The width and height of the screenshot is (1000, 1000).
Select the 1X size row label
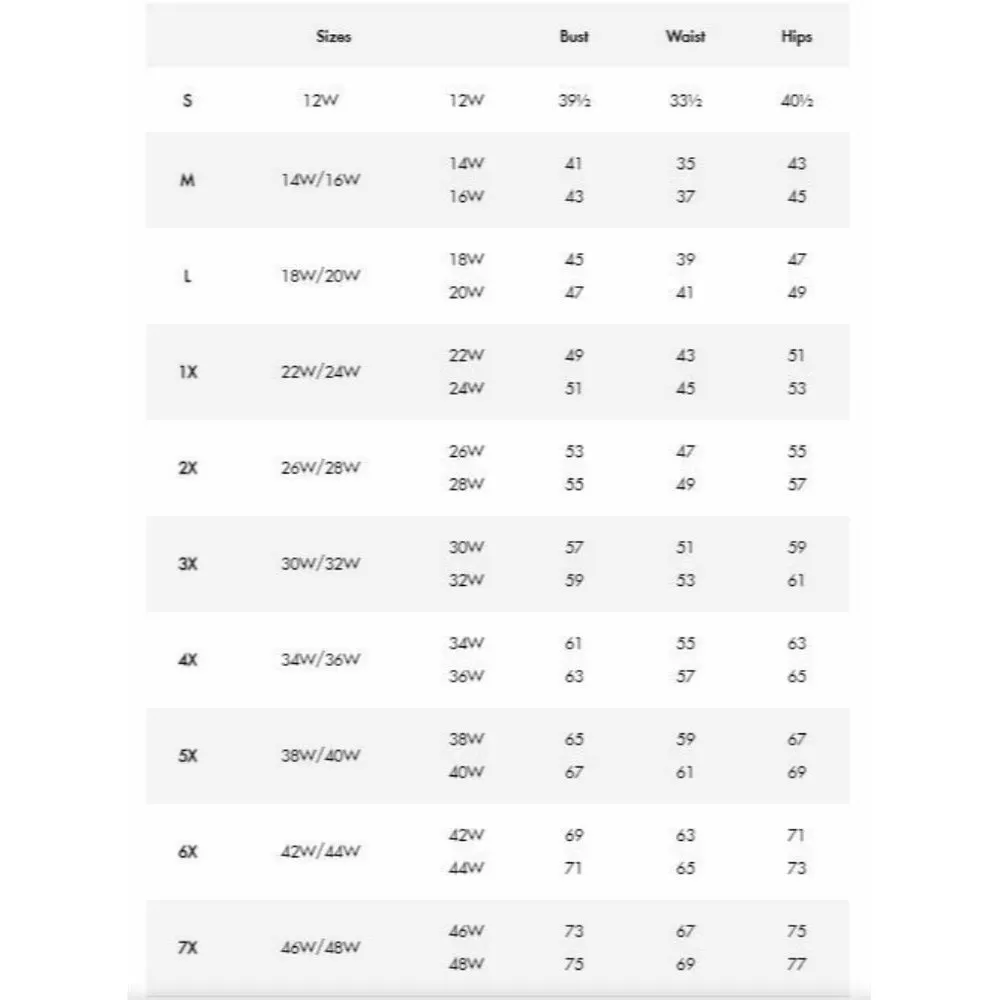click(x=187, y=372)
